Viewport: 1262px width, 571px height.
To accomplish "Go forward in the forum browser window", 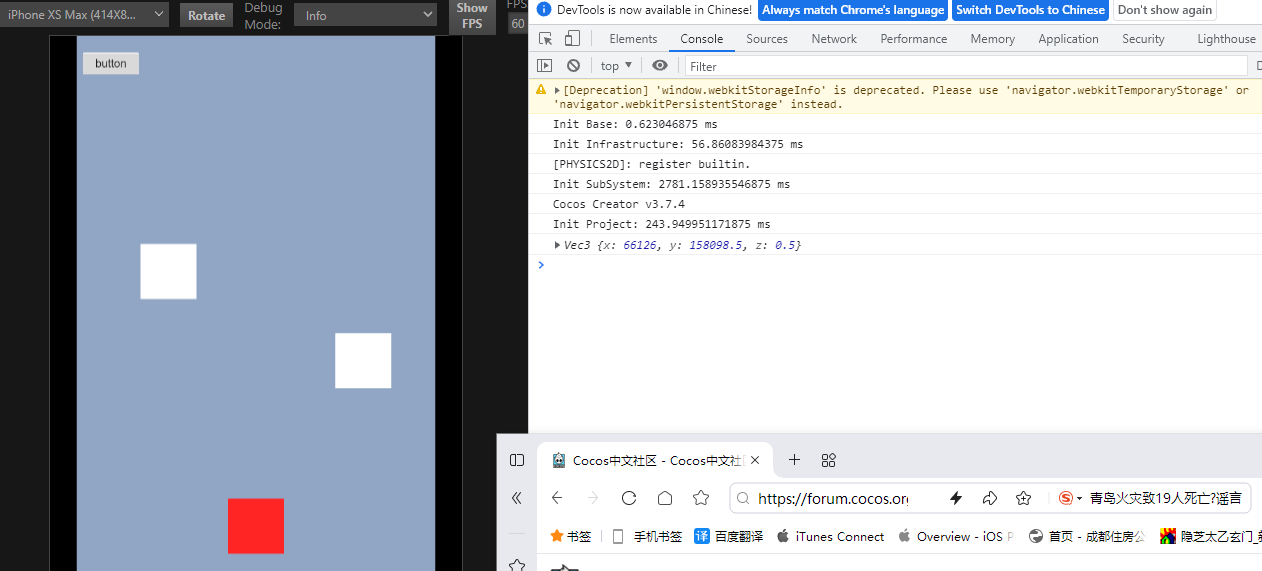I will 593,498.
